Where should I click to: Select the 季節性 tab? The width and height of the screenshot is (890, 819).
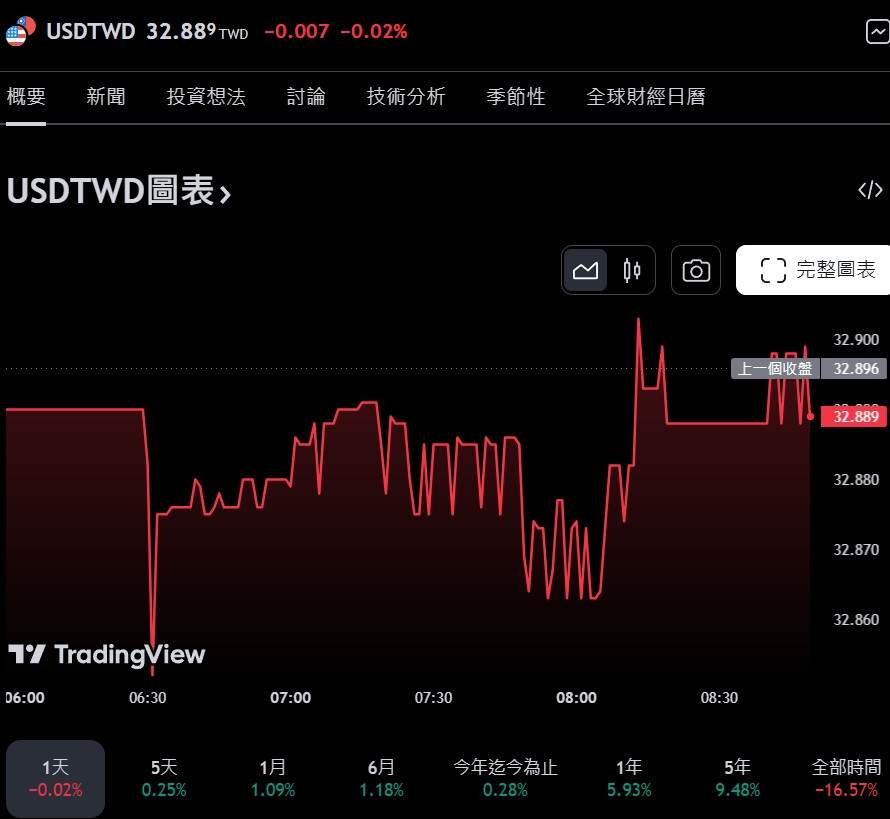[x=516, y=96]
